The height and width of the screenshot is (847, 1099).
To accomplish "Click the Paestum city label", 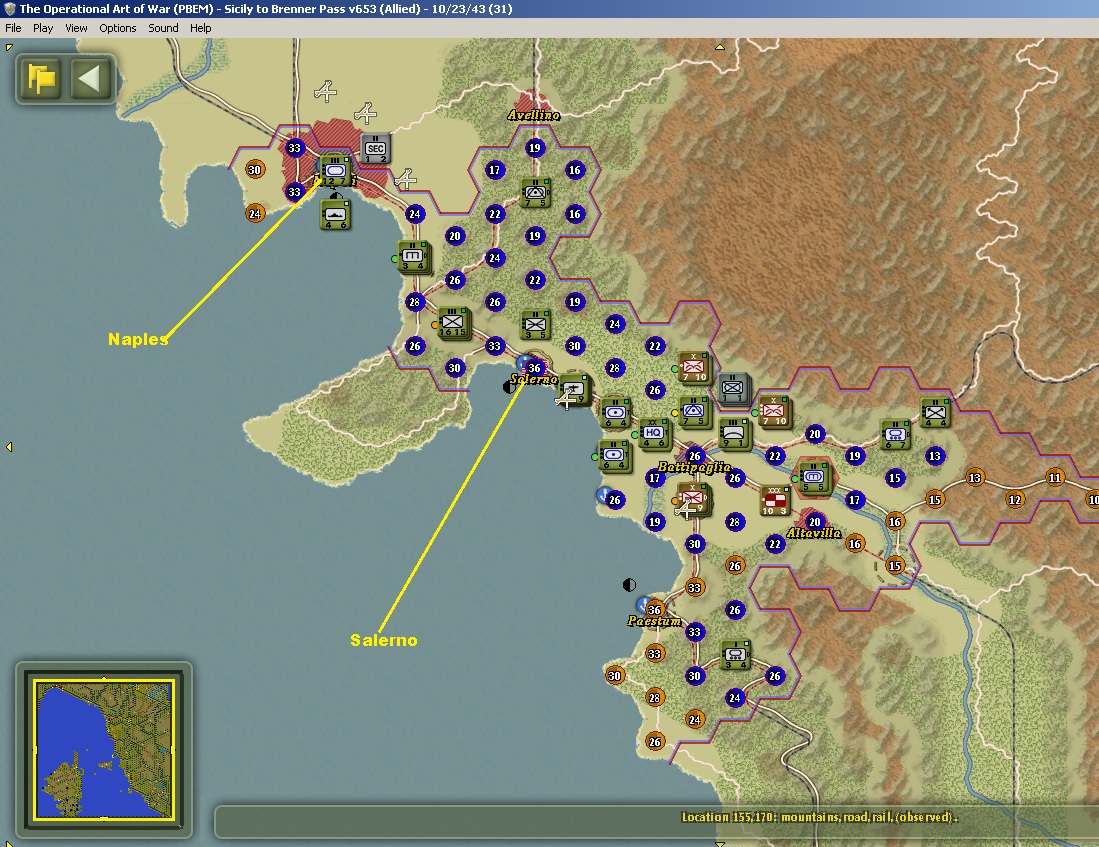I will tap(654, 621).
